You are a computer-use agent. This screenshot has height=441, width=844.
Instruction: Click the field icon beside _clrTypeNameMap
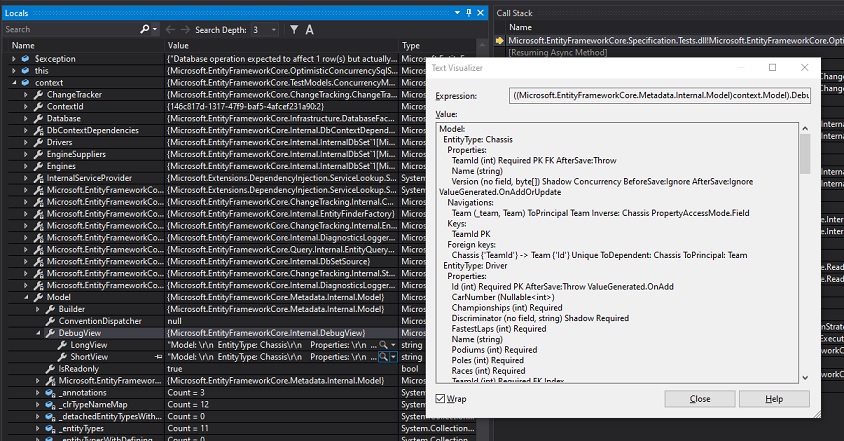pos(50,404)
